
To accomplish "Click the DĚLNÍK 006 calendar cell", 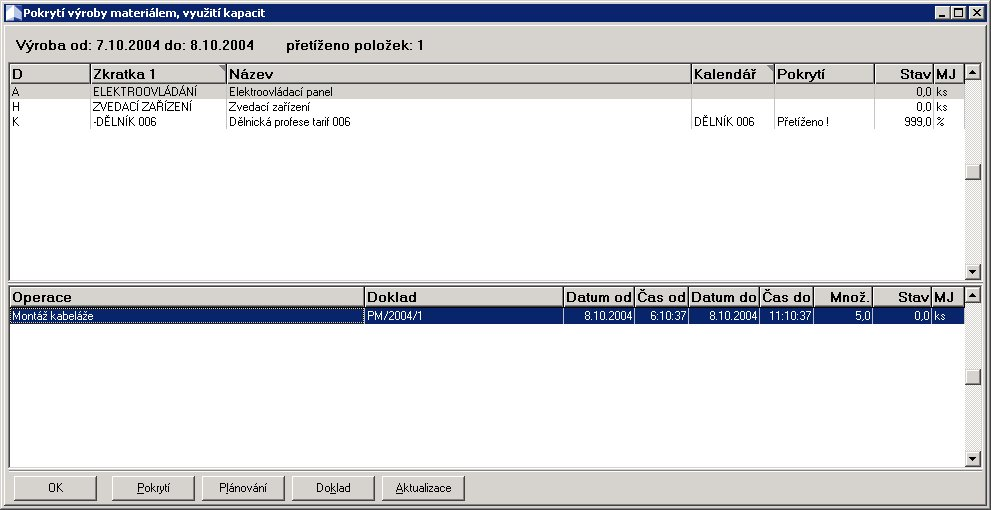I will (x=733, y=122).
